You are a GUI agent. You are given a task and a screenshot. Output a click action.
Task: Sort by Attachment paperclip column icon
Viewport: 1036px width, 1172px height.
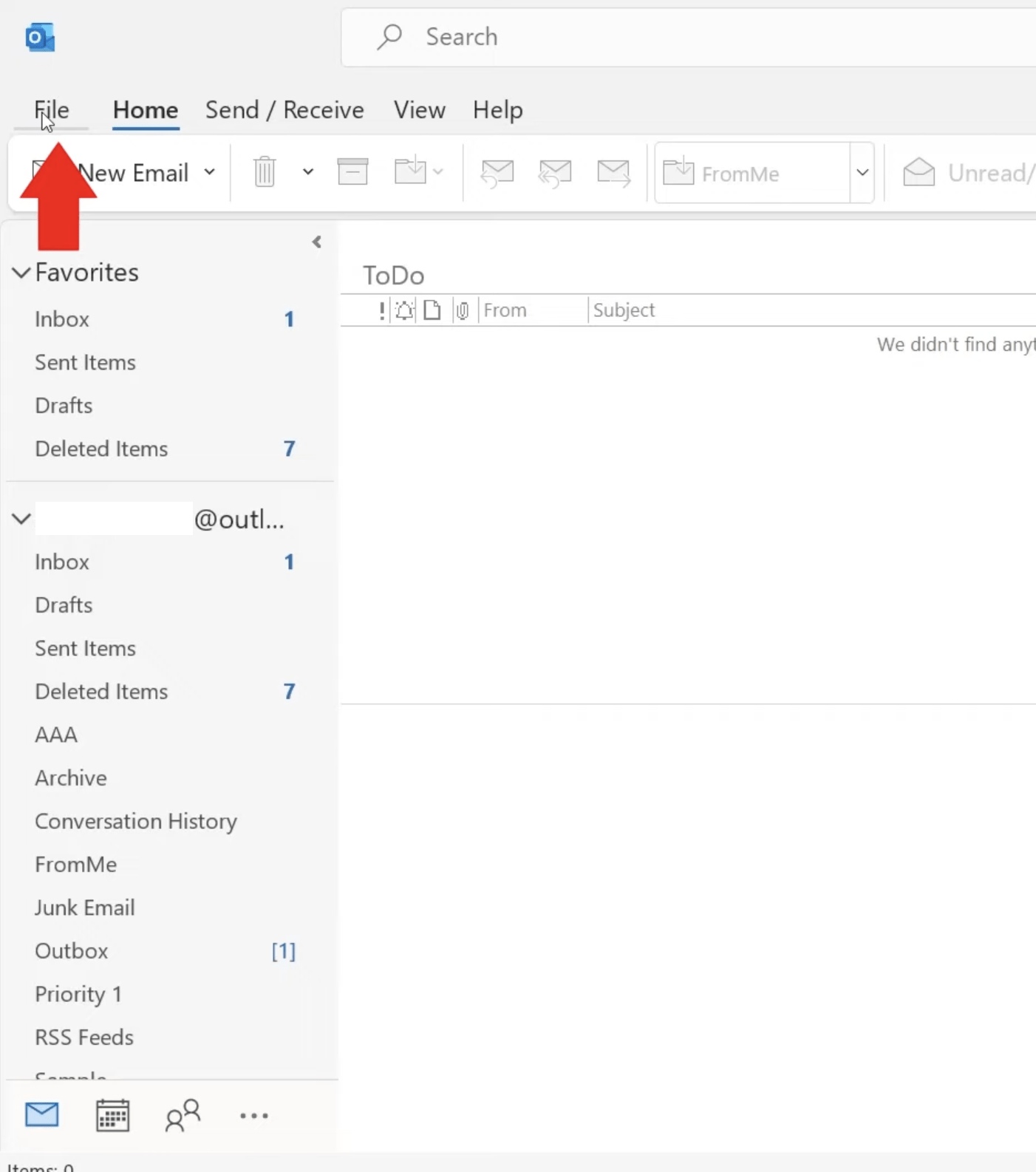tap(463, 310)
